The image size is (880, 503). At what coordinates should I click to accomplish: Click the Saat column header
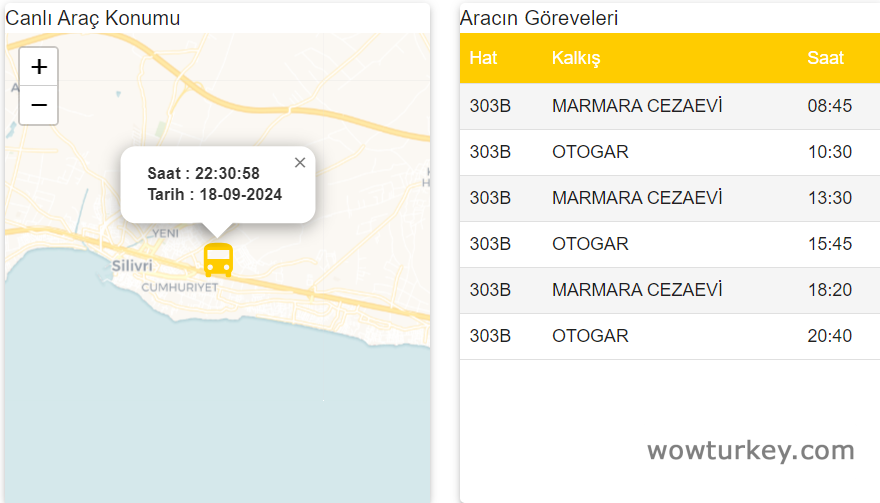825,58
